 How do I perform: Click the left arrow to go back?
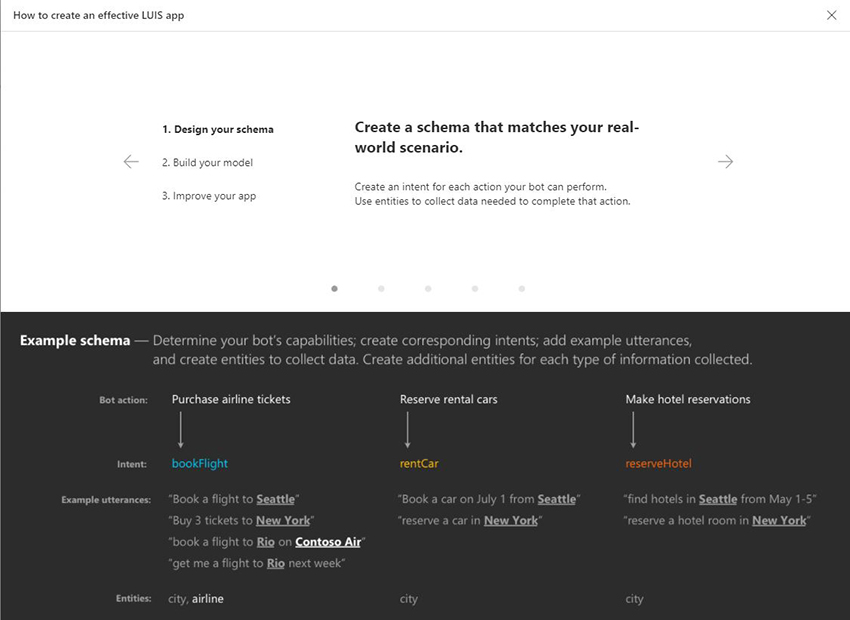pos(131,162)
